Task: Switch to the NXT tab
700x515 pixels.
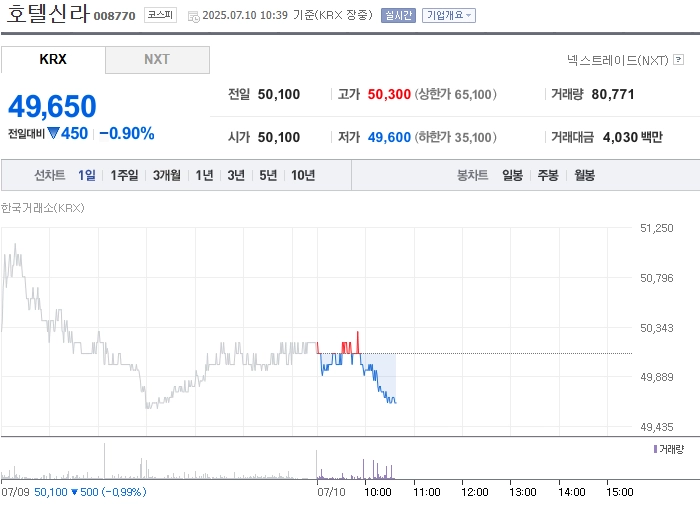Action: 157,59
